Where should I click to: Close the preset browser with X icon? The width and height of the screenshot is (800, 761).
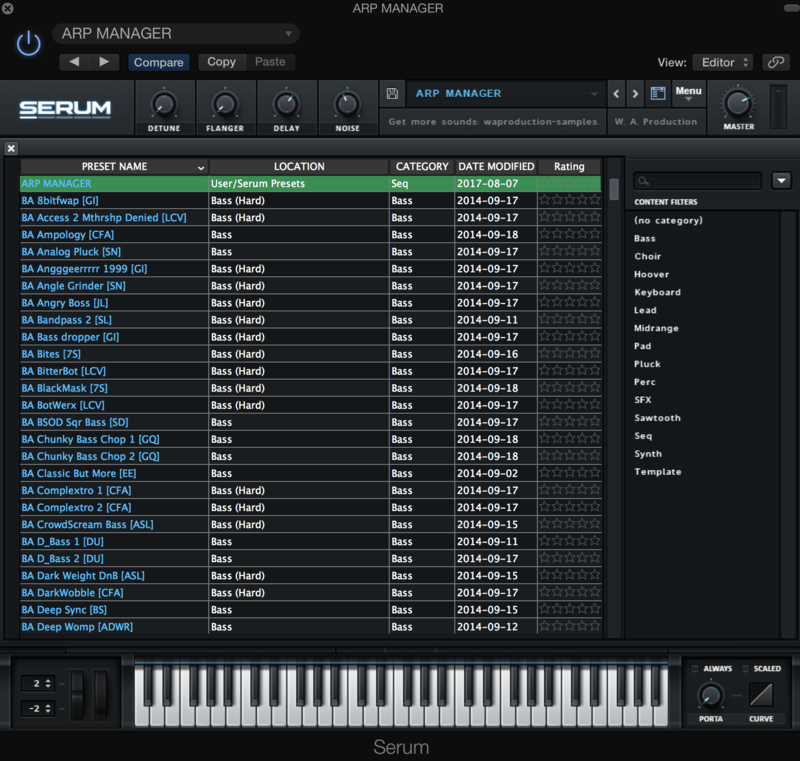coord(11,149)
